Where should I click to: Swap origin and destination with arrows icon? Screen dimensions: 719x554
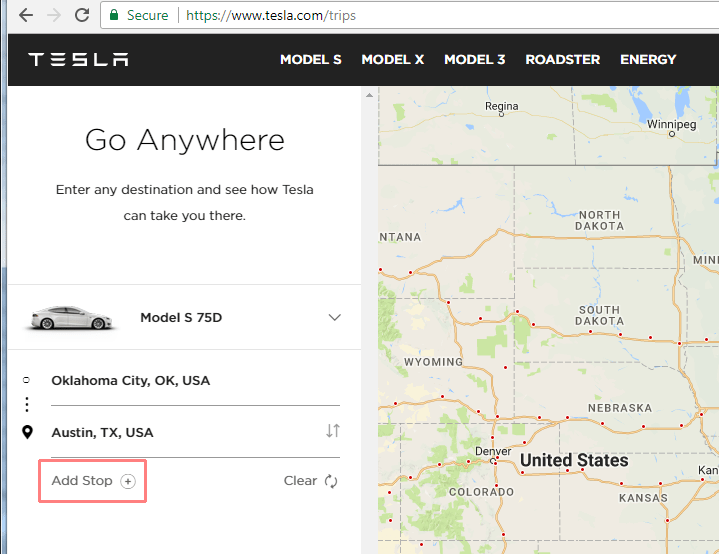click(x=333, y=431)
